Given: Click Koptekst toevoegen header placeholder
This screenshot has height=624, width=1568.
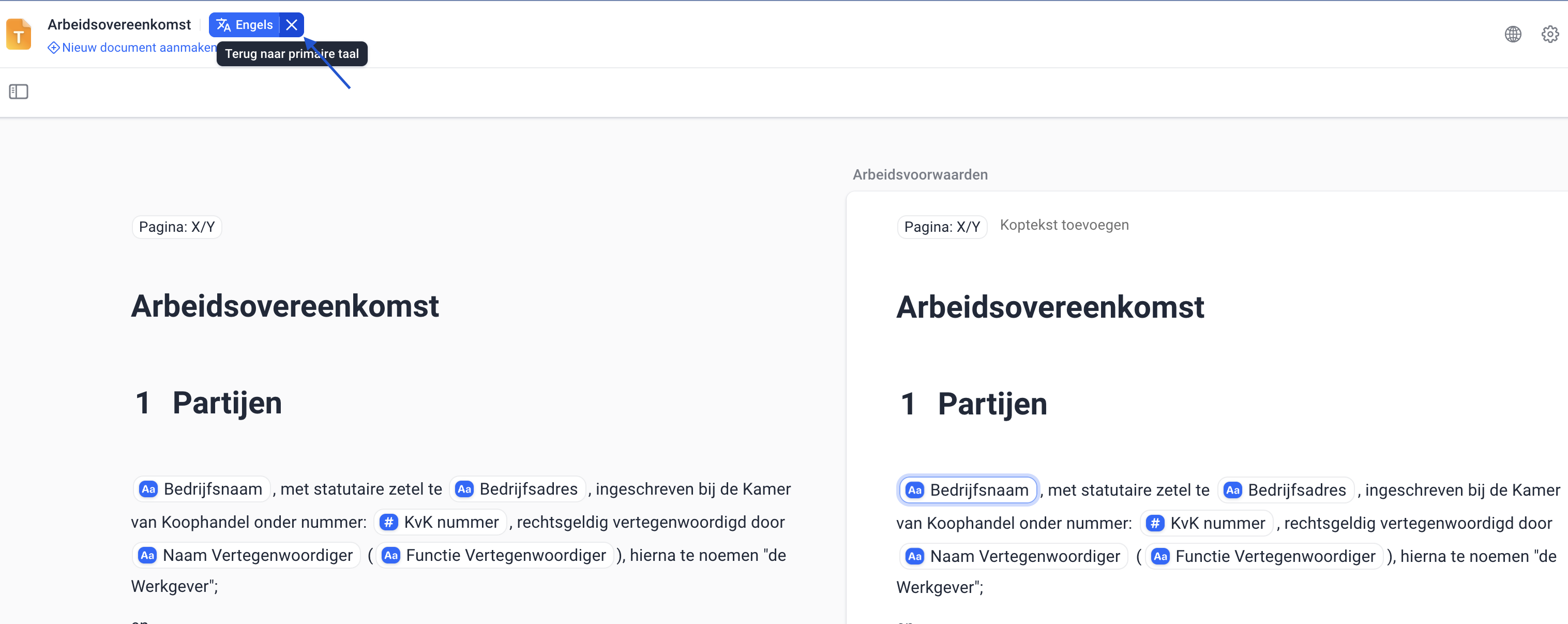Looking at the screenshot, I should [x=1064, y=225].
